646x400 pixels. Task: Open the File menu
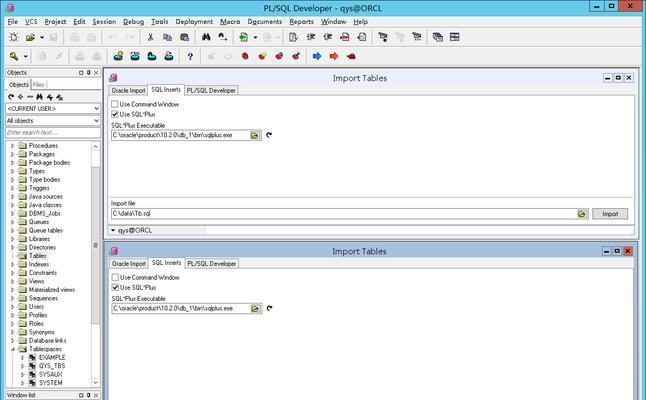pyautogui.click(x=12, y=21)
